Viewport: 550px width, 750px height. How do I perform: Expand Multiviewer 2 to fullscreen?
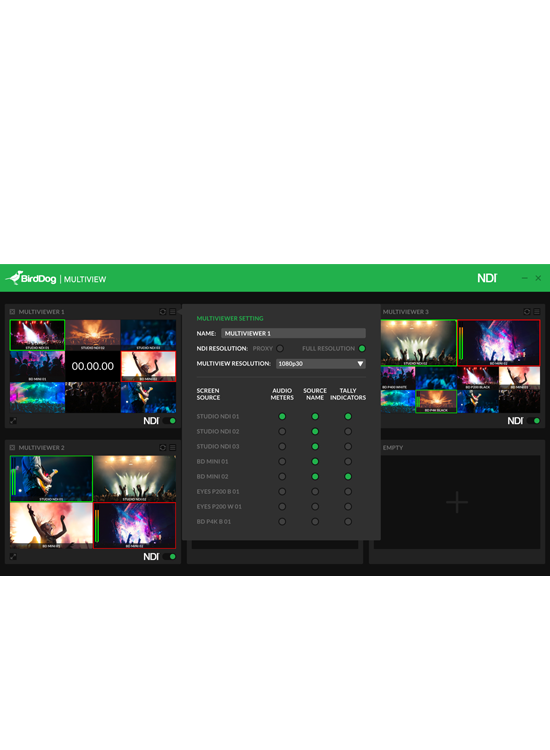point(13,557)
